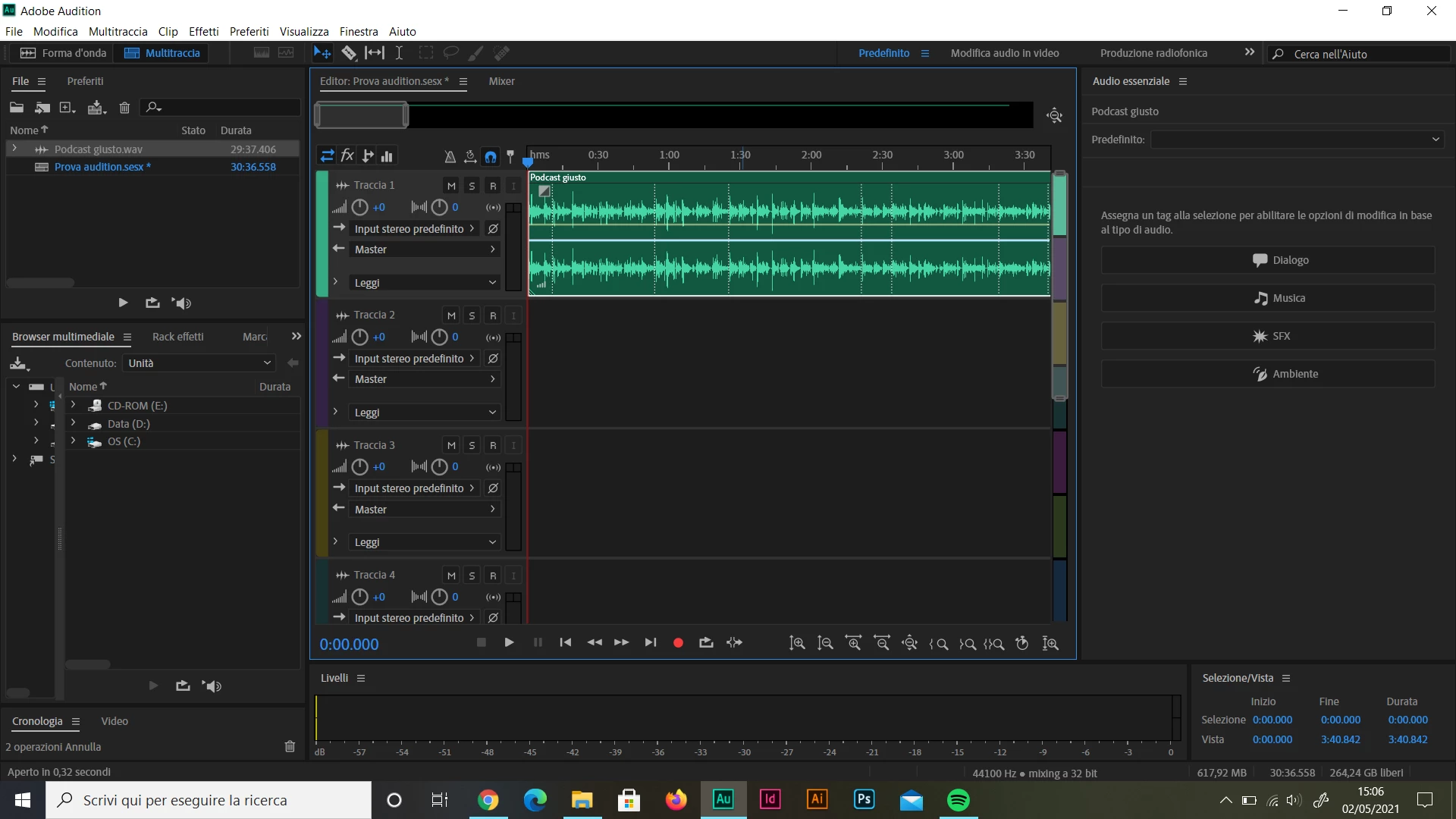Viewport: 1456px width, 819px height.
Task: Arm Traccia 3 for recording with R
Action: [493, 446]
